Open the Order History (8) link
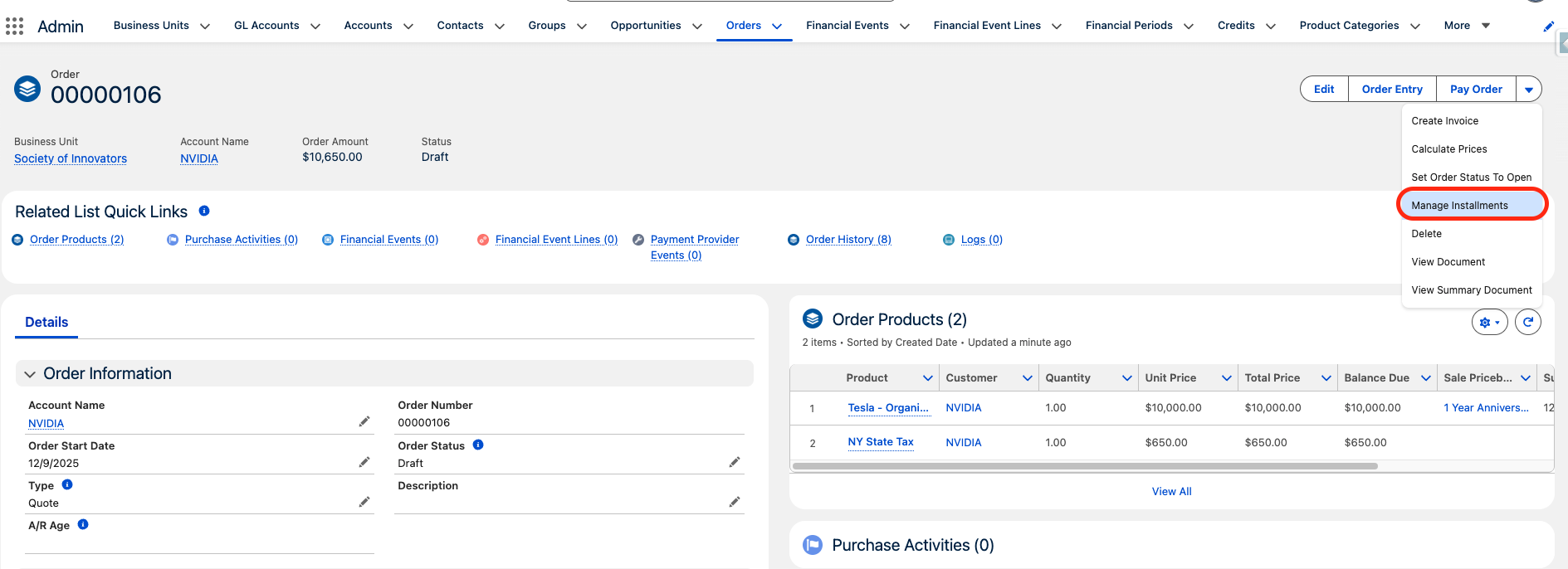This screenshot has width=1568, height=569. tap(848, 240)
